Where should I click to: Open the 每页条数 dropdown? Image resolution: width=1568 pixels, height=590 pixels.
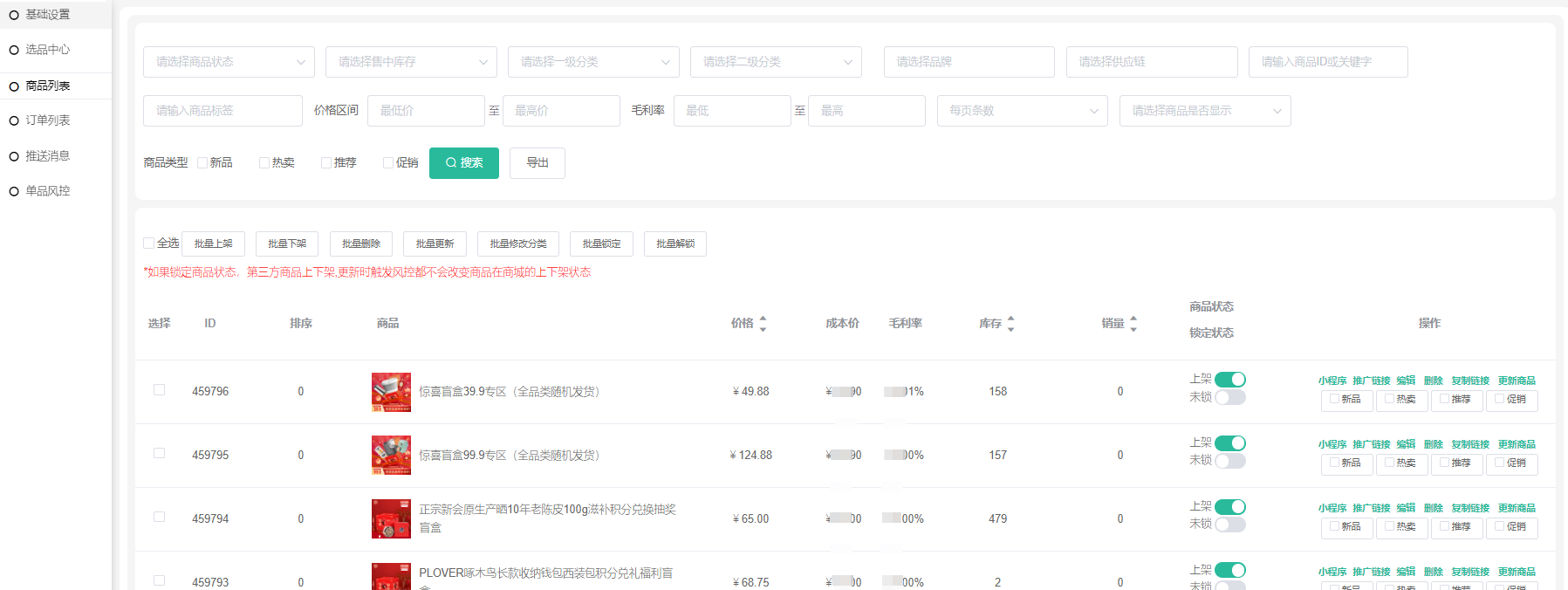tap(1022, 111)
